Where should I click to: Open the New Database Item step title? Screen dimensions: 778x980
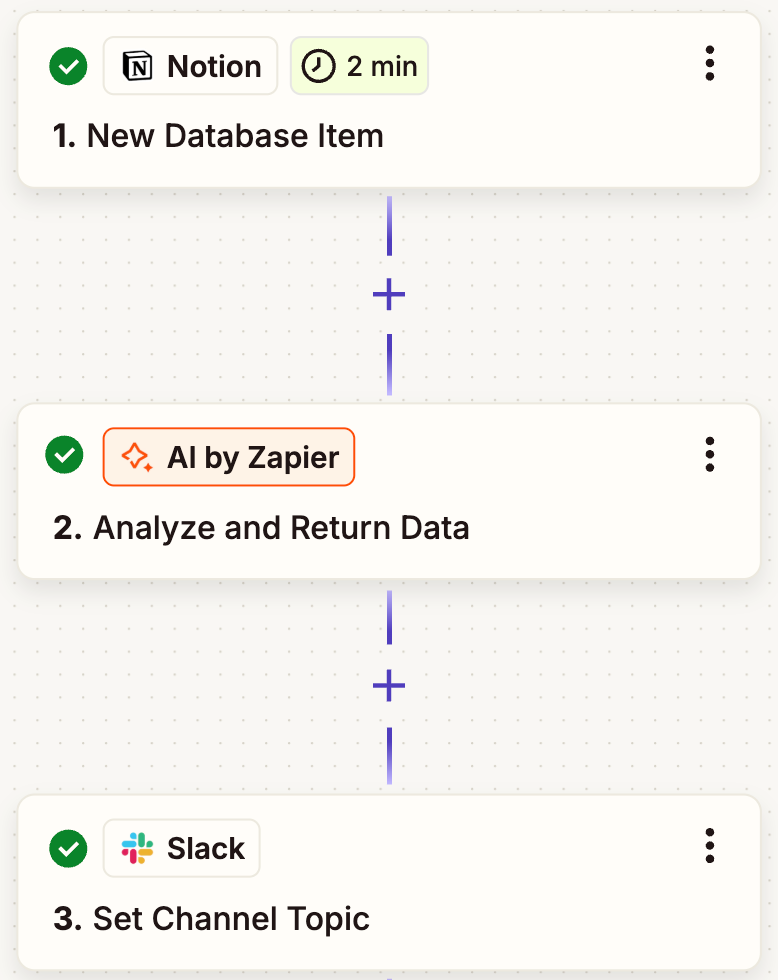click(235, 136)
